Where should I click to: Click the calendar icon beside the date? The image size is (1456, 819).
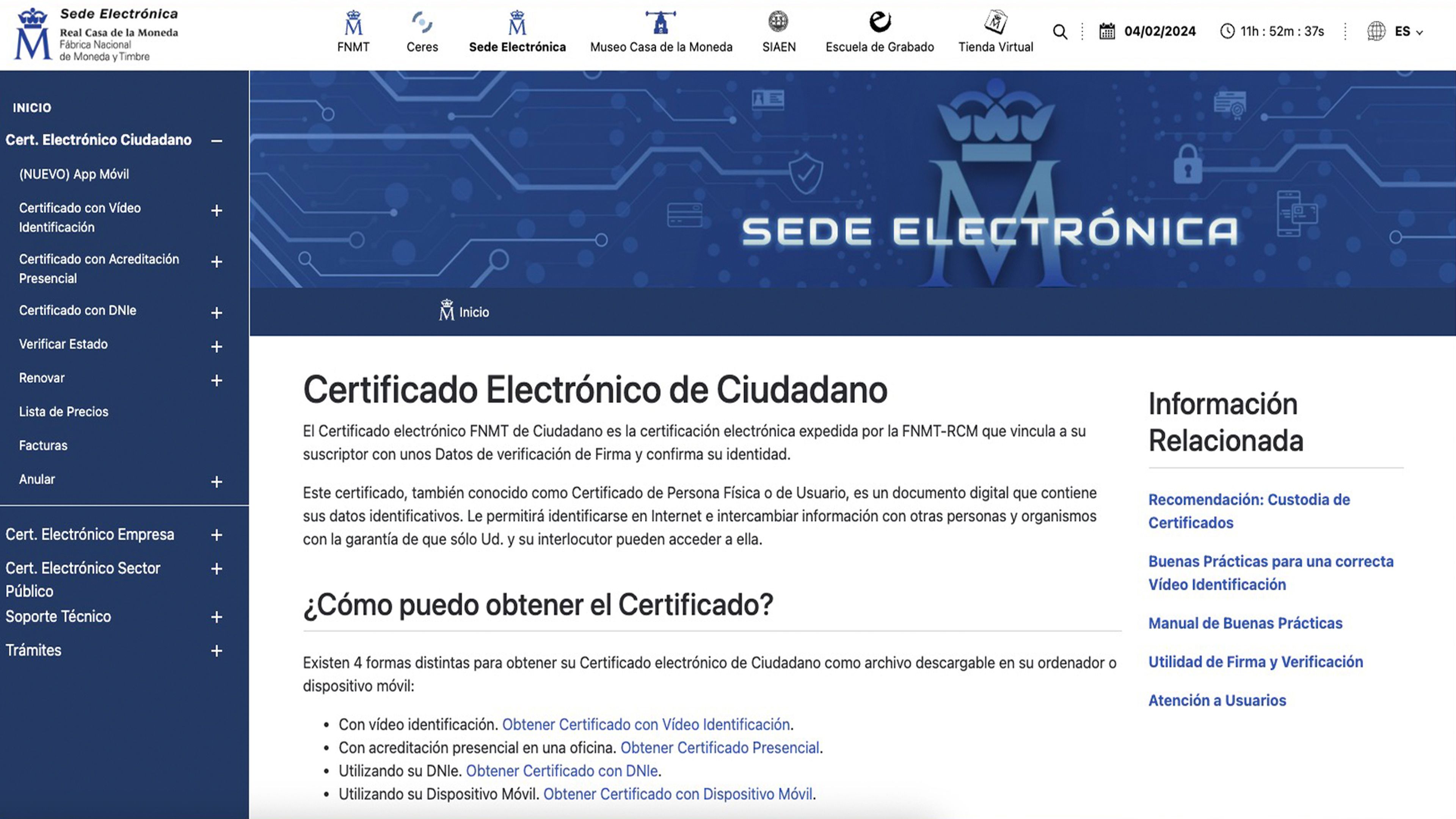tap(1107, 31)
